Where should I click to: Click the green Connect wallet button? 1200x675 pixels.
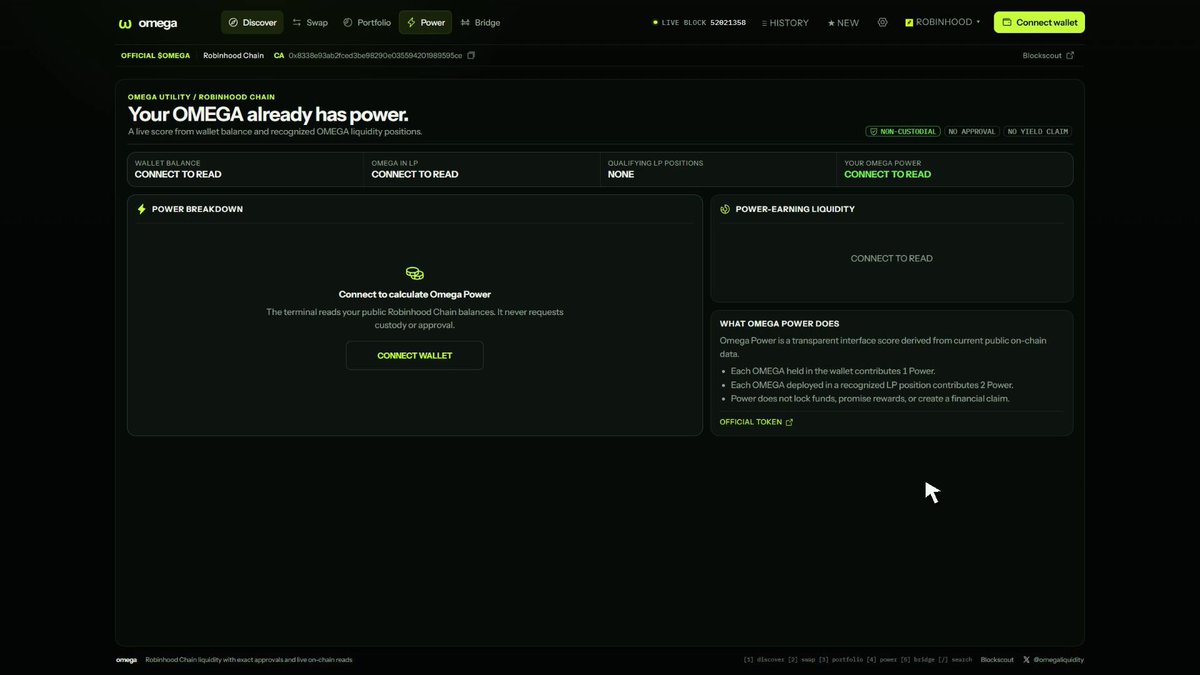tap(1039, 22)
